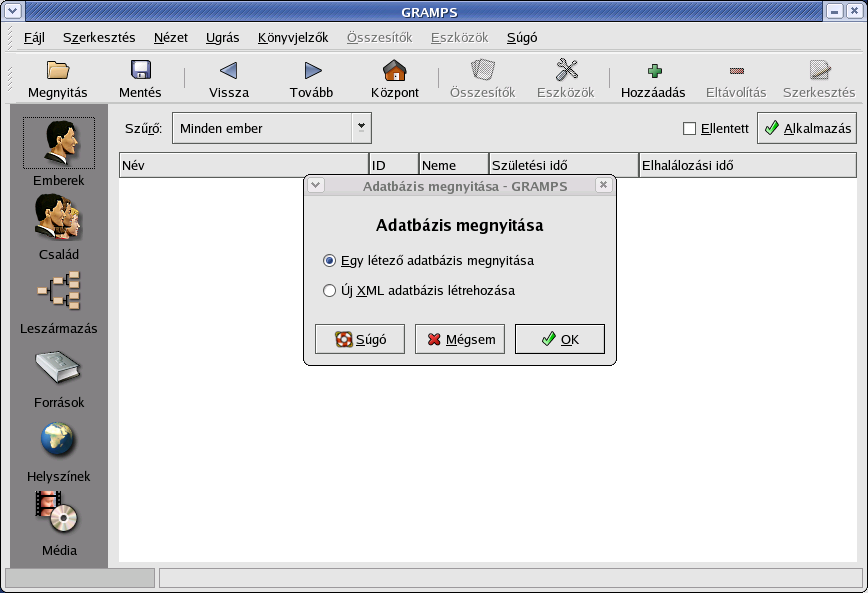The height and width of the screenshot is (593, 868).
Task: Open the Súgó menu in menu bar
Action: (522, 38)
